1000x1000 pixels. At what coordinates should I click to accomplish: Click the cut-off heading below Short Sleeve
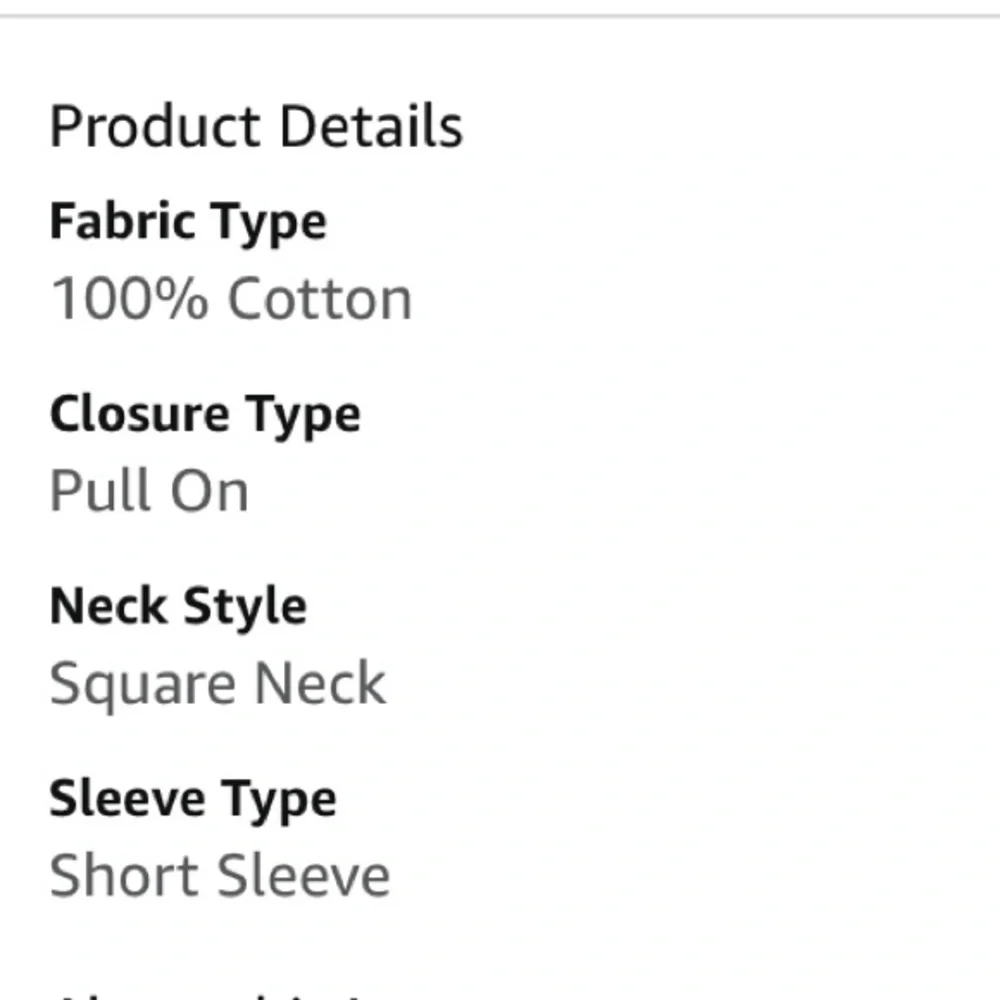(200, 995)
